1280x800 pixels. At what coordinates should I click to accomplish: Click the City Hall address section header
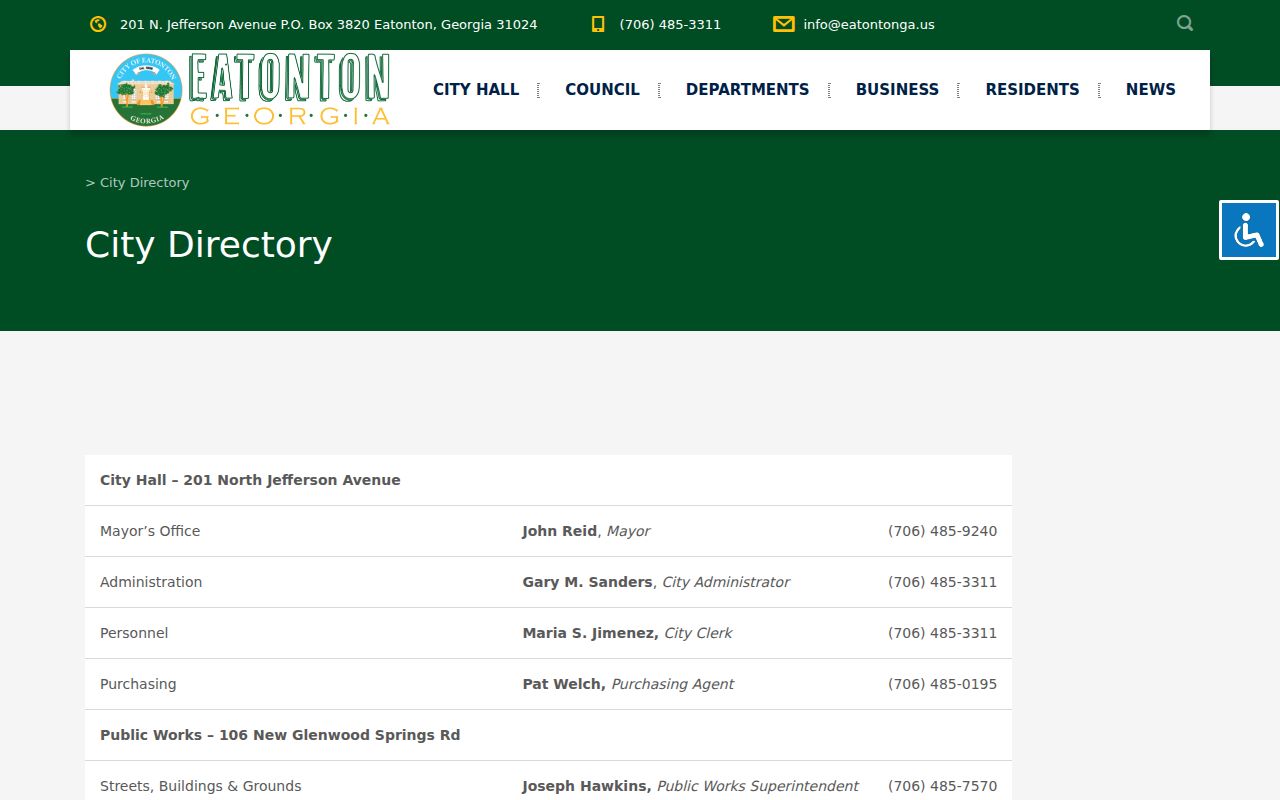[250, 480]
